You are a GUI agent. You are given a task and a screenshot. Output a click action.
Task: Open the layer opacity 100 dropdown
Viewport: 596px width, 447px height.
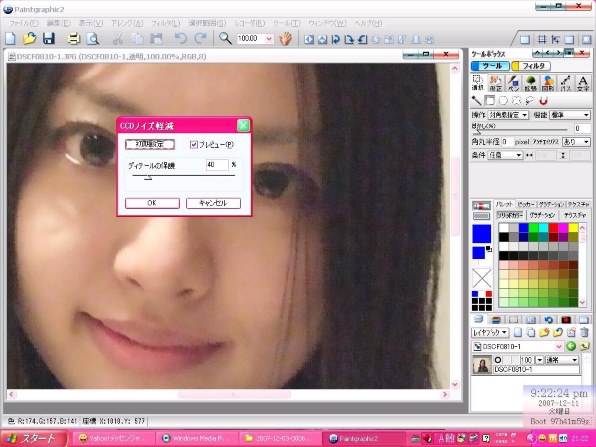[539, 360]
